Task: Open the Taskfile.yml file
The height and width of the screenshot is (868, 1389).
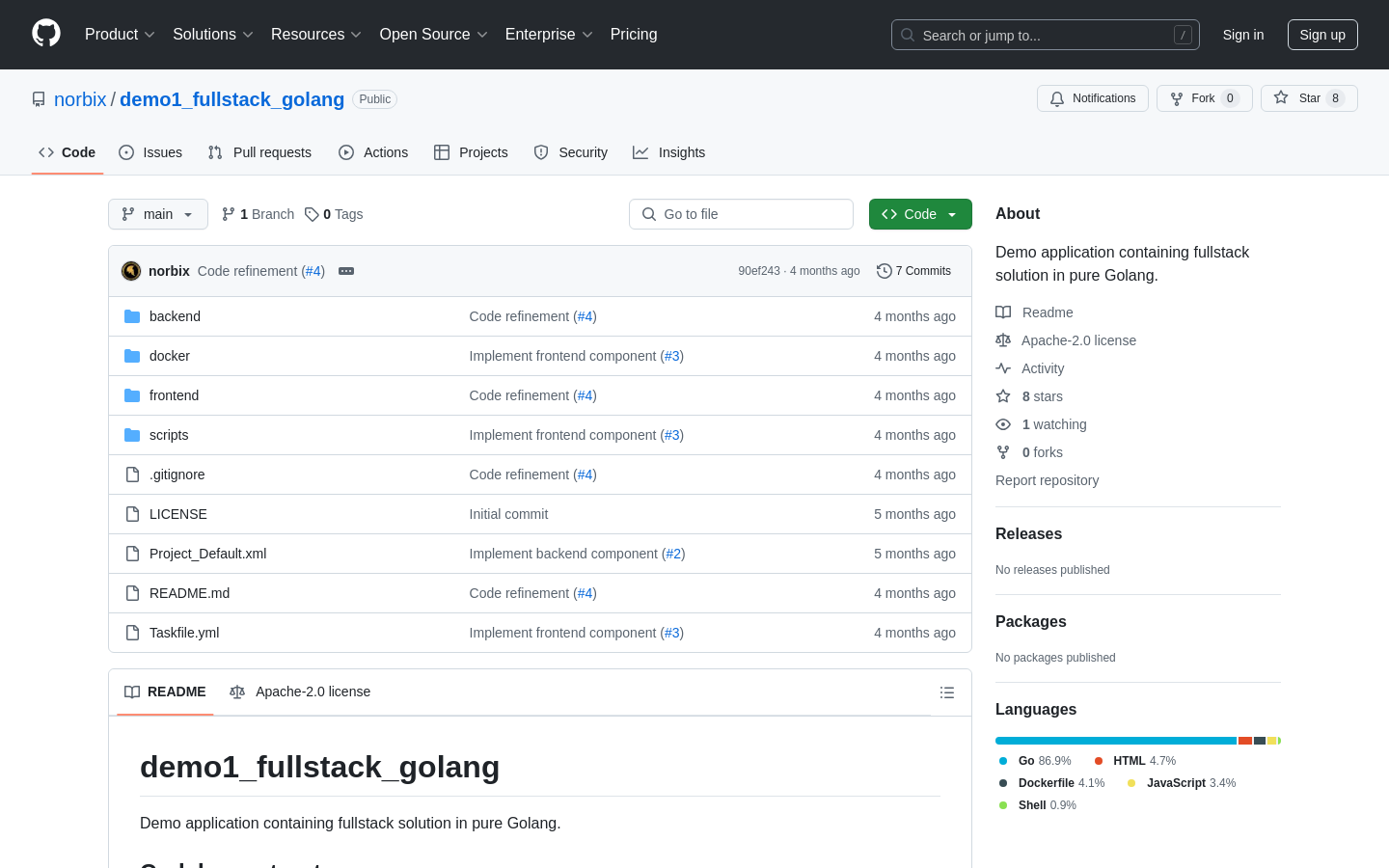Action: pyautogui.click(x=184, y=633)
